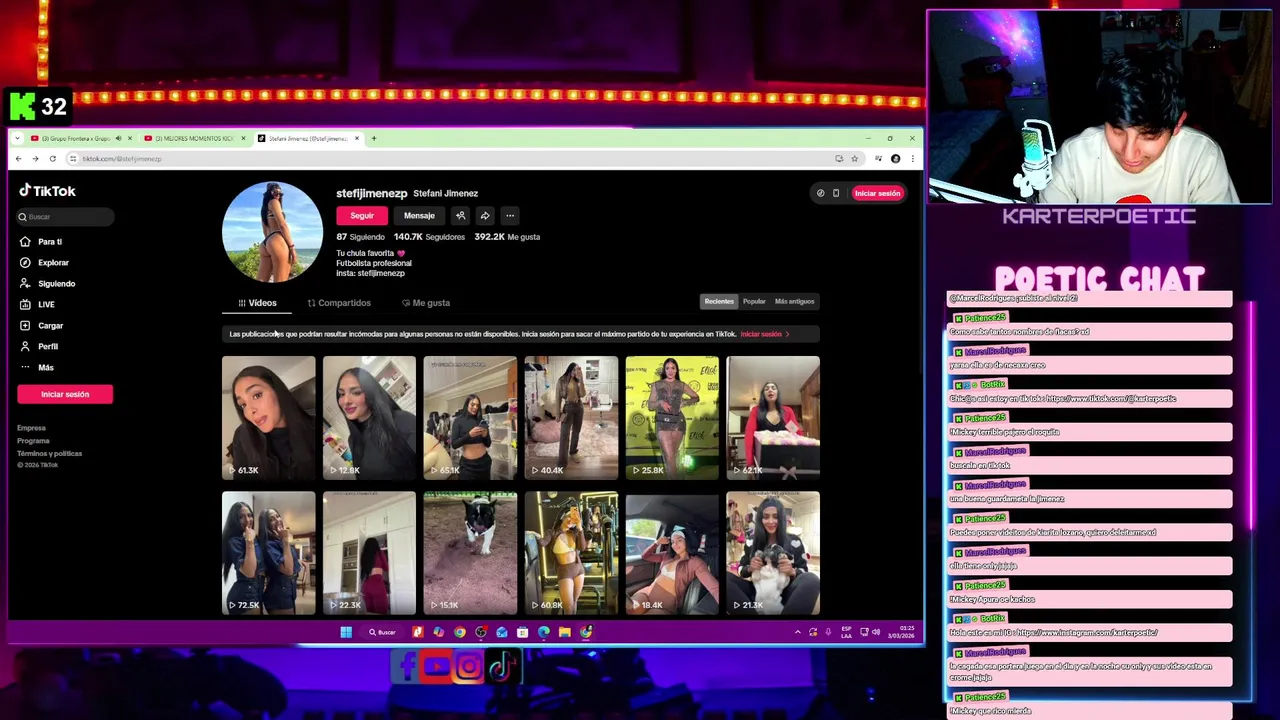Viewport: 1280px width, 720px height.
Task: Select the Videos profile tab
Action: [257, 303]
